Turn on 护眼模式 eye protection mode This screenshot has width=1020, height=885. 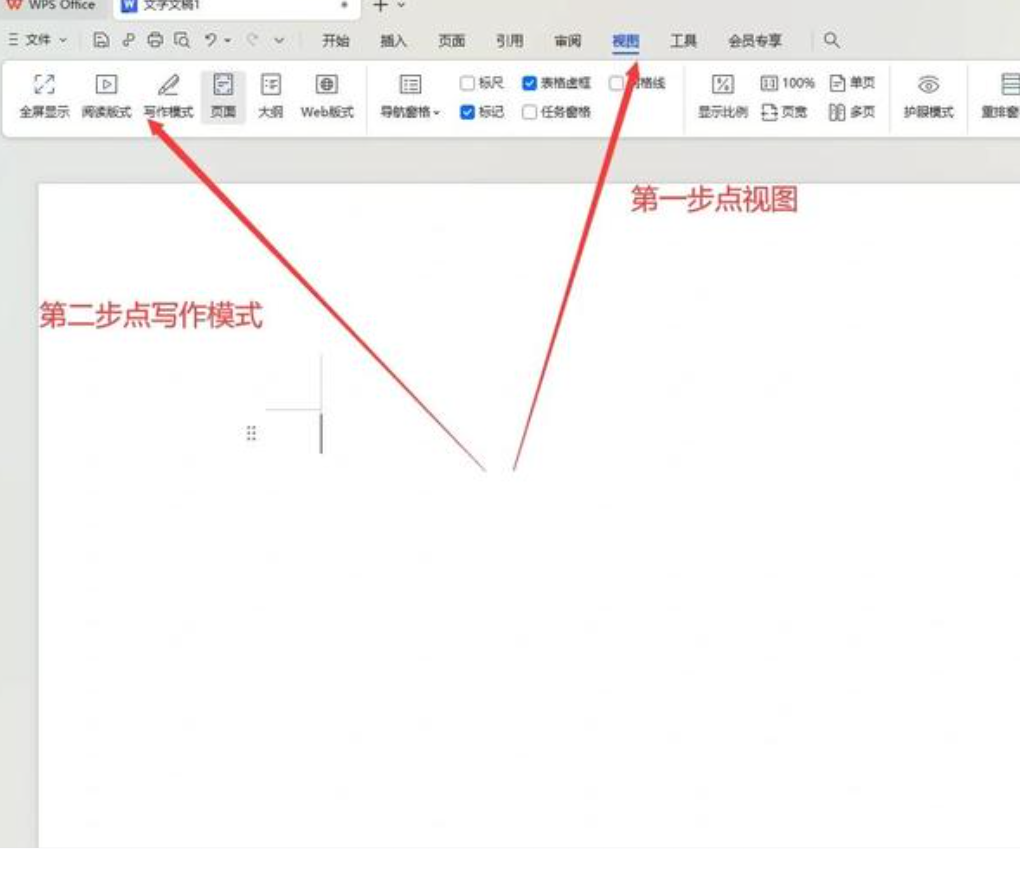(928, 86)
